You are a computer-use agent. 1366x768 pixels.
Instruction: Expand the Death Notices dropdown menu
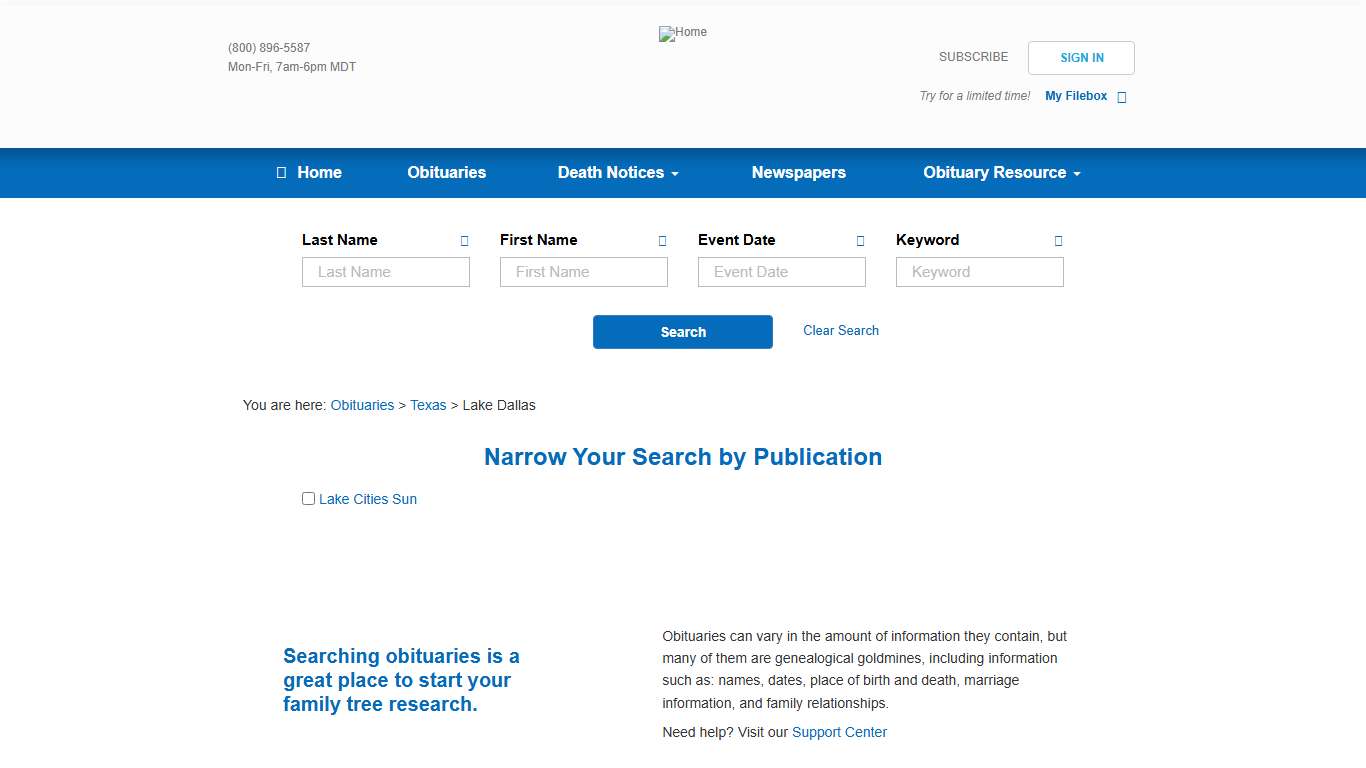[x=617, y=173]
